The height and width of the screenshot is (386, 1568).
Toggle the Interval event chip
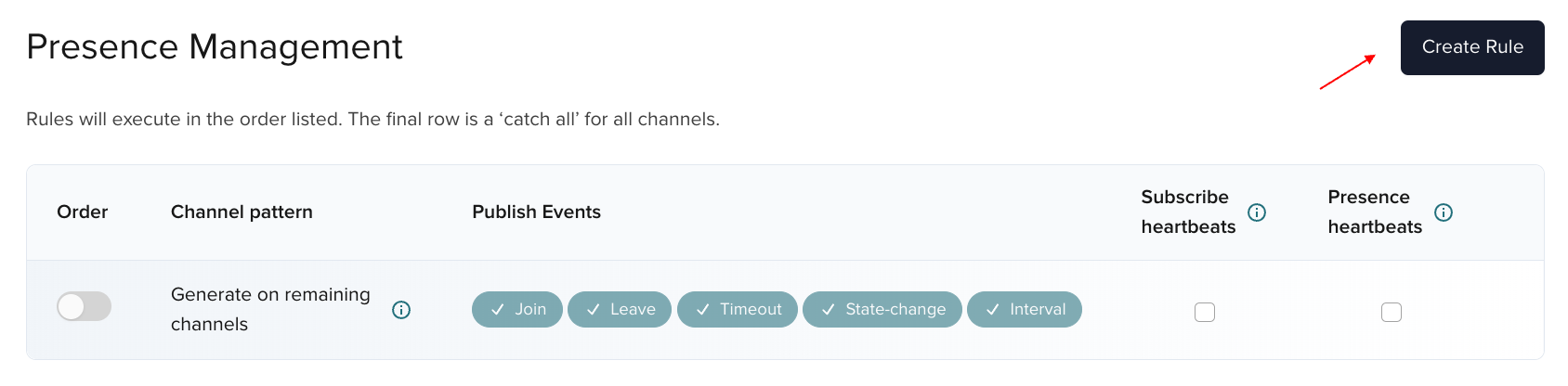click(1025, 310)
